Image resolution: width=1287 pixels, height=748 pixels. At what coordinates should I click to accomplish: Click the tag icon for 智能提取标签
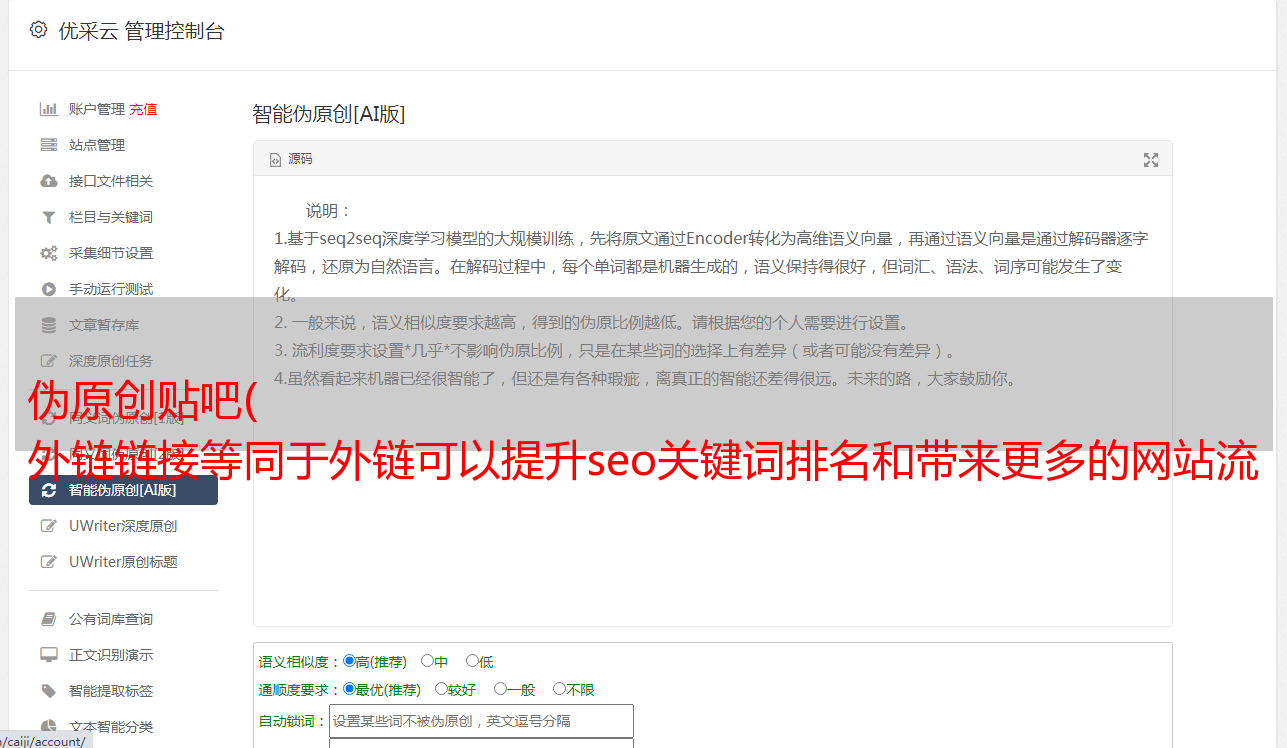pyautogui.click(x=48, y=691)
